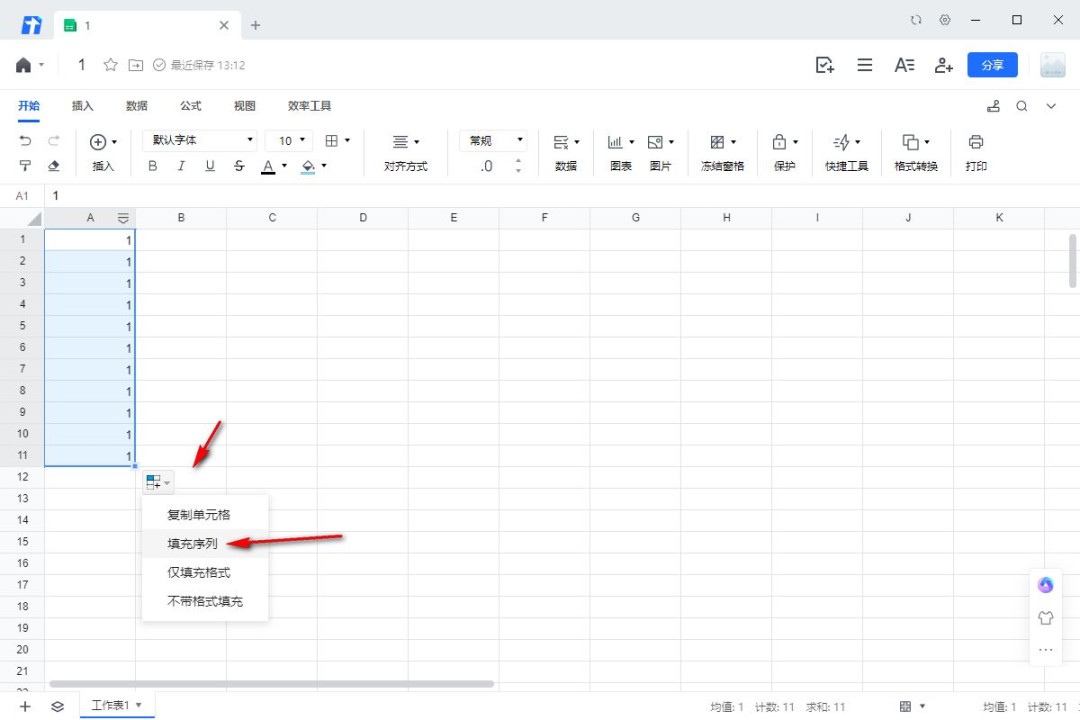Click the fill color bucket swatch
1080x720 pixels.
(x=308, y=166)
